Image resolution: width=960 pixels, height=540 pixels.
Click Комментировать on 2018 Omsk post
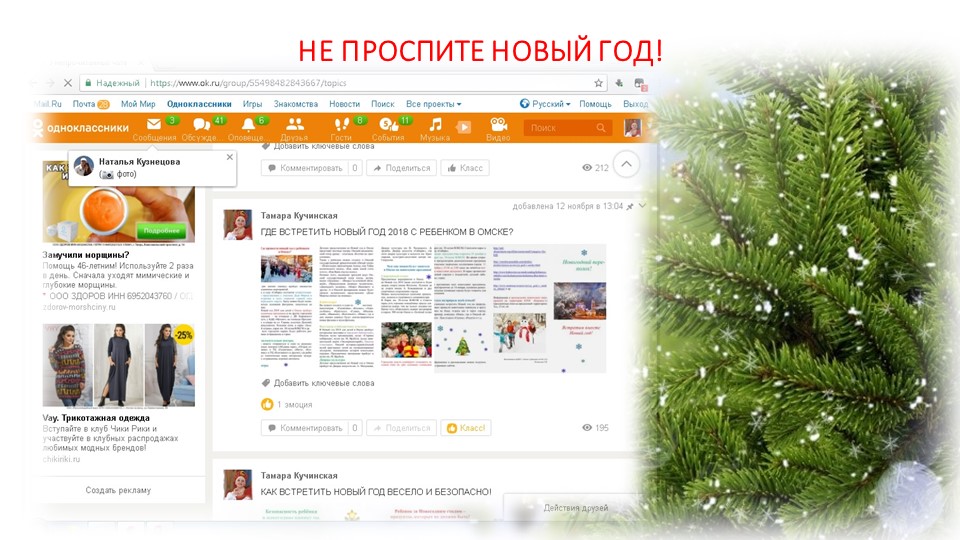click(x=305, y=428)
